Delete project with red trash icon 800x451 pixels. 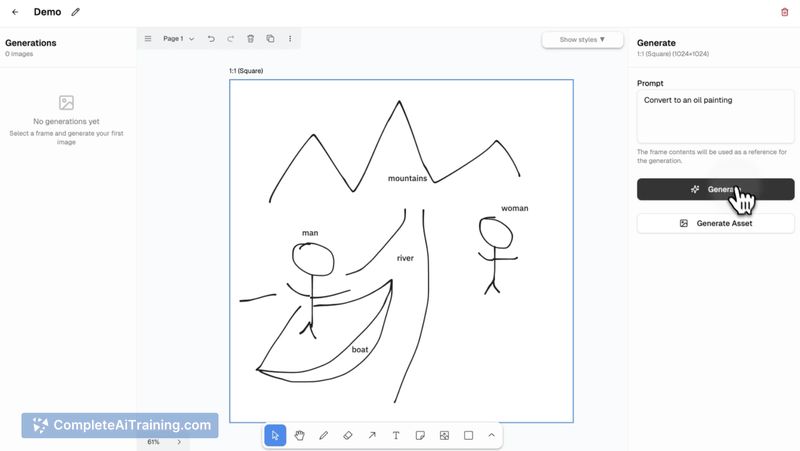785,12
